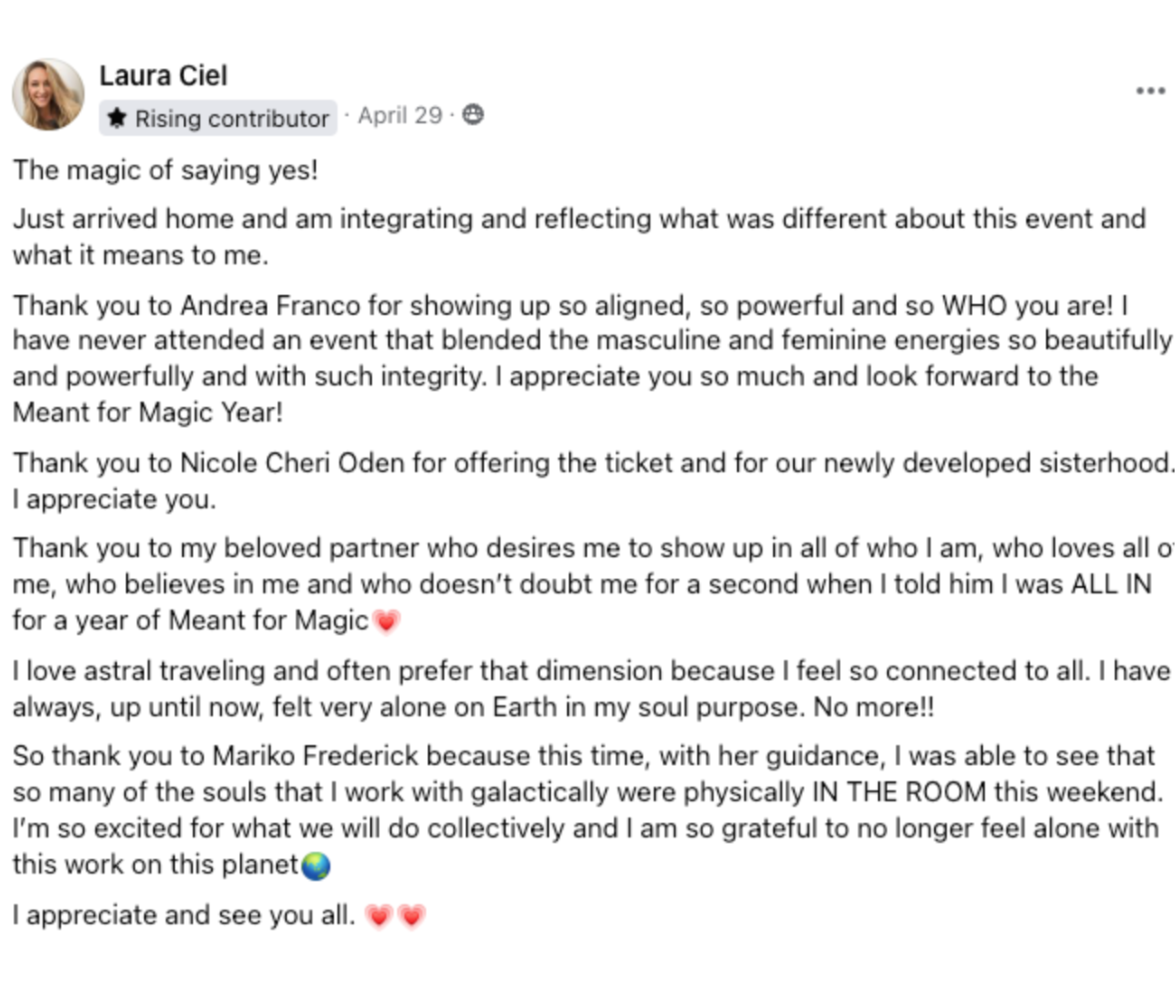Click the audience privacy icon beside date
1175x985 pixels.
[x=473, y=115]
